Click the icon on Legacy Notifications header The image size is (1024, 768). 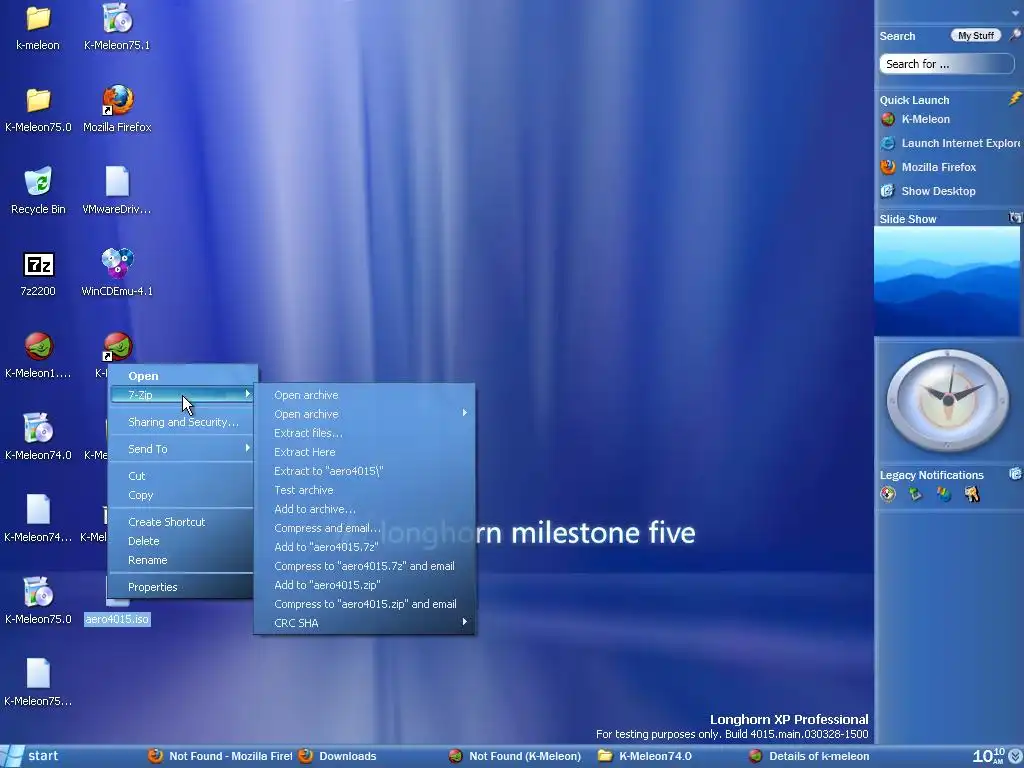pyautogui.click(x=1015, y=474)
